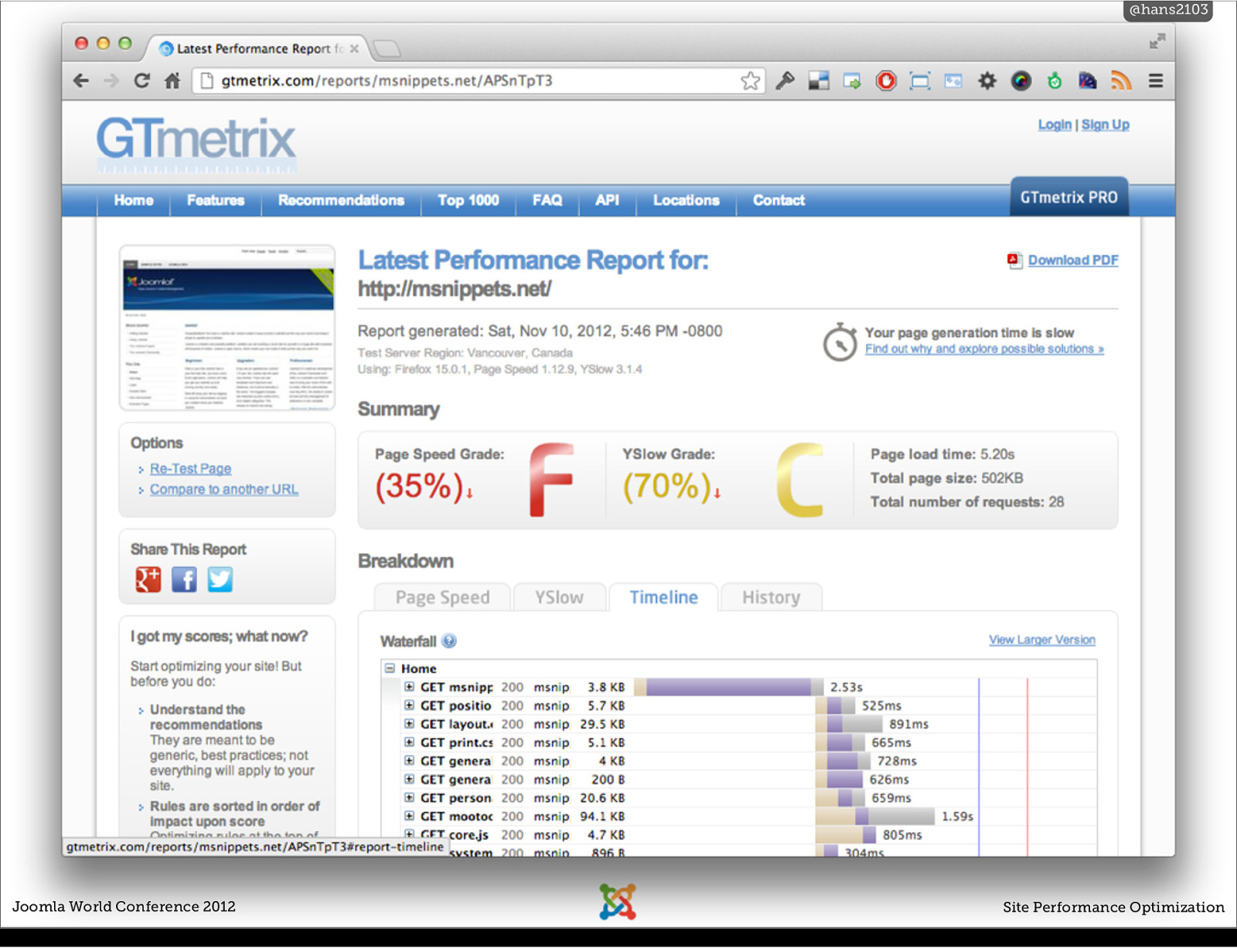Expand the GET print.cs request row
This screenshot has height=952, width=1237.
[x=409, y=742]
